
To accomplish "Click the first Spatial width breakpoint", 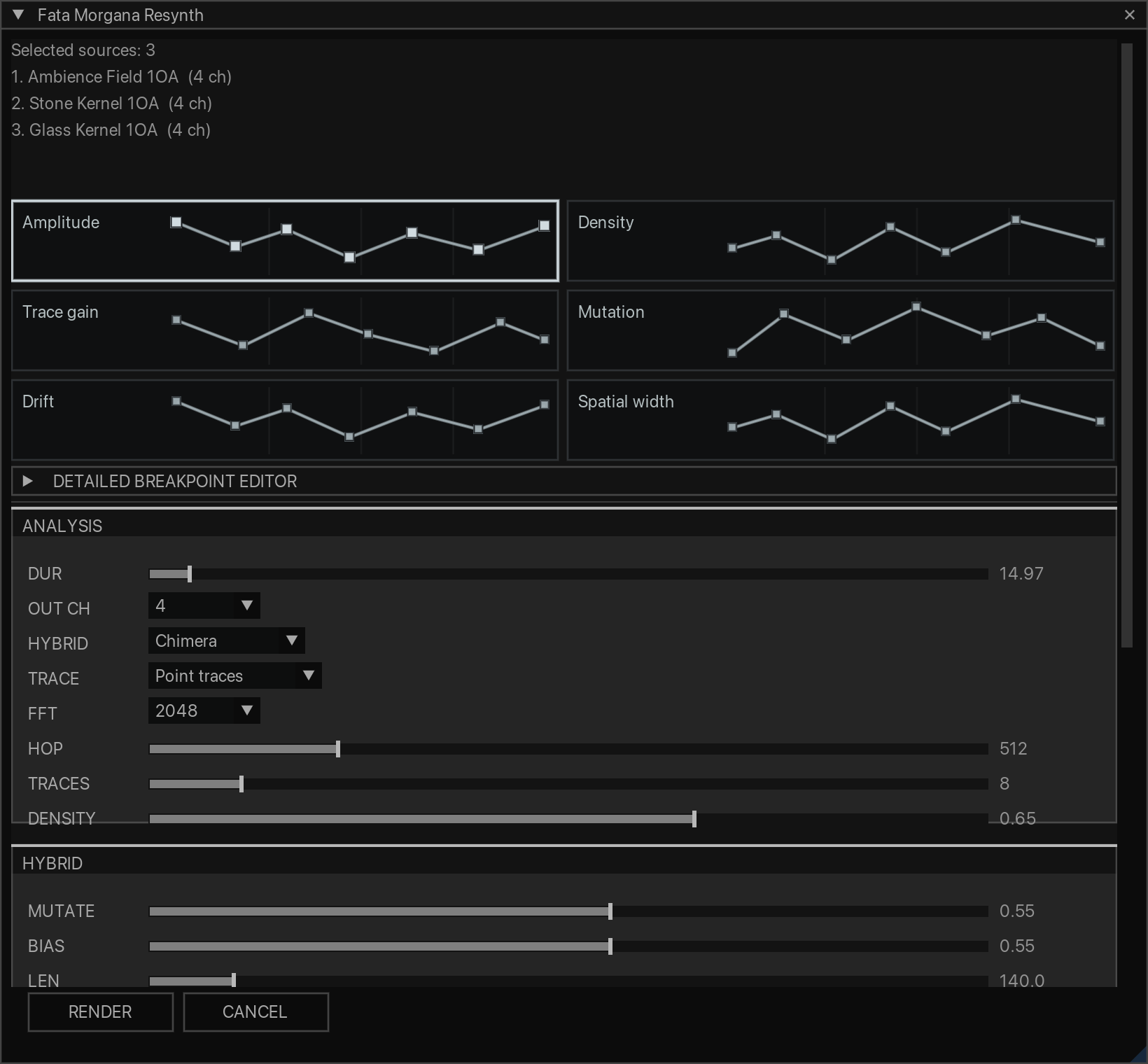I will point(732,427).
